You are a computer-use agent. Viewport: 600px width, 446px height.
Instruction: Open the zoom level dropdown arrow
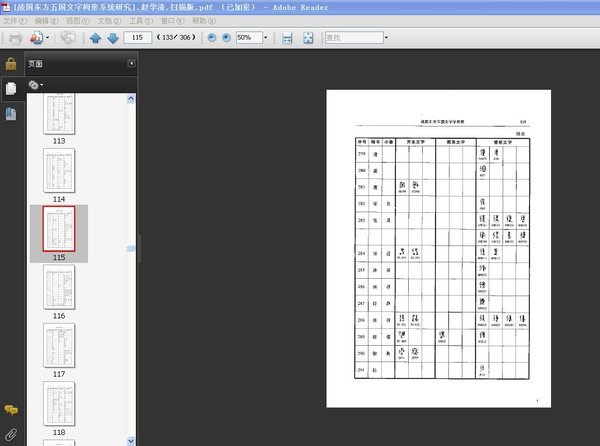coord(266,37)
